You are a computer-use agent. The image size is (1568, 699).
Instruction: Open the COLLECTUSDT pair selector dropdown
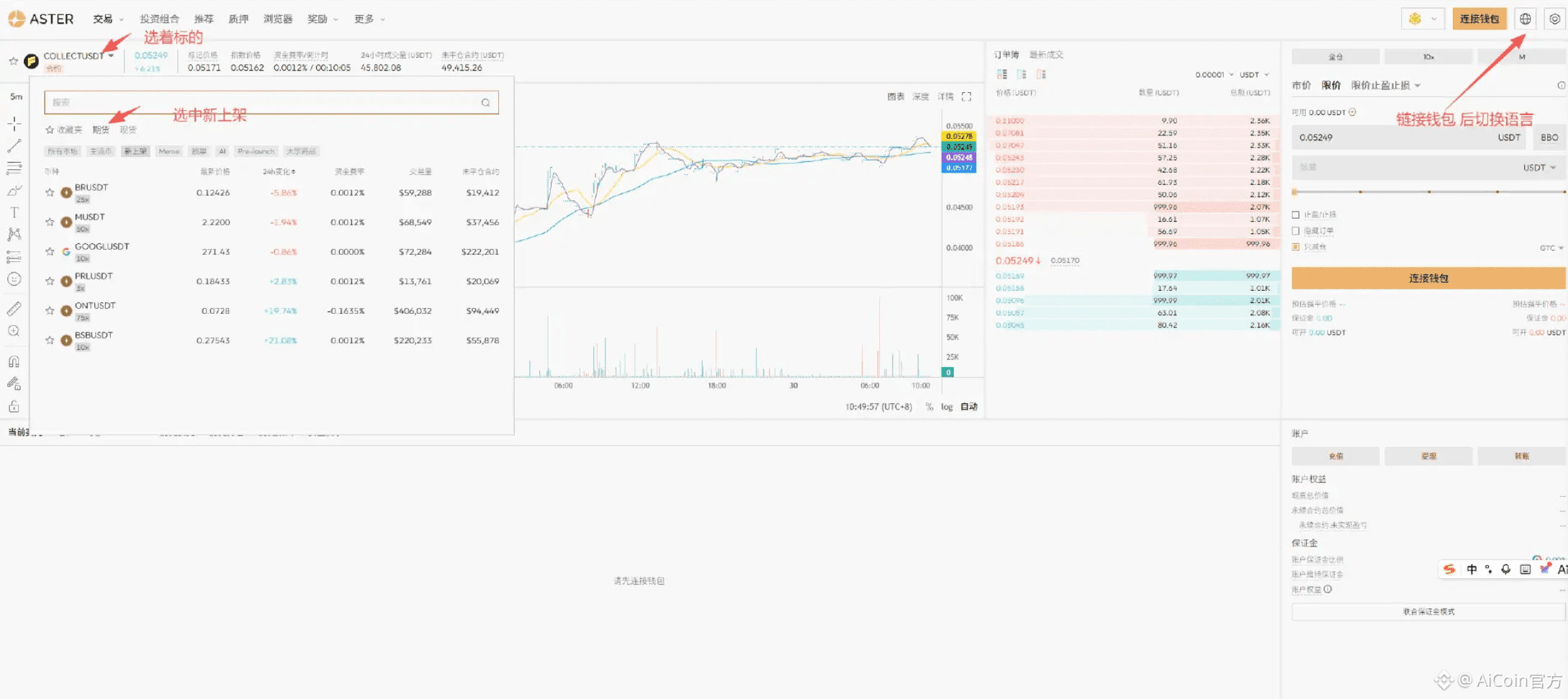pyautogui.click(x=78, y=55)
